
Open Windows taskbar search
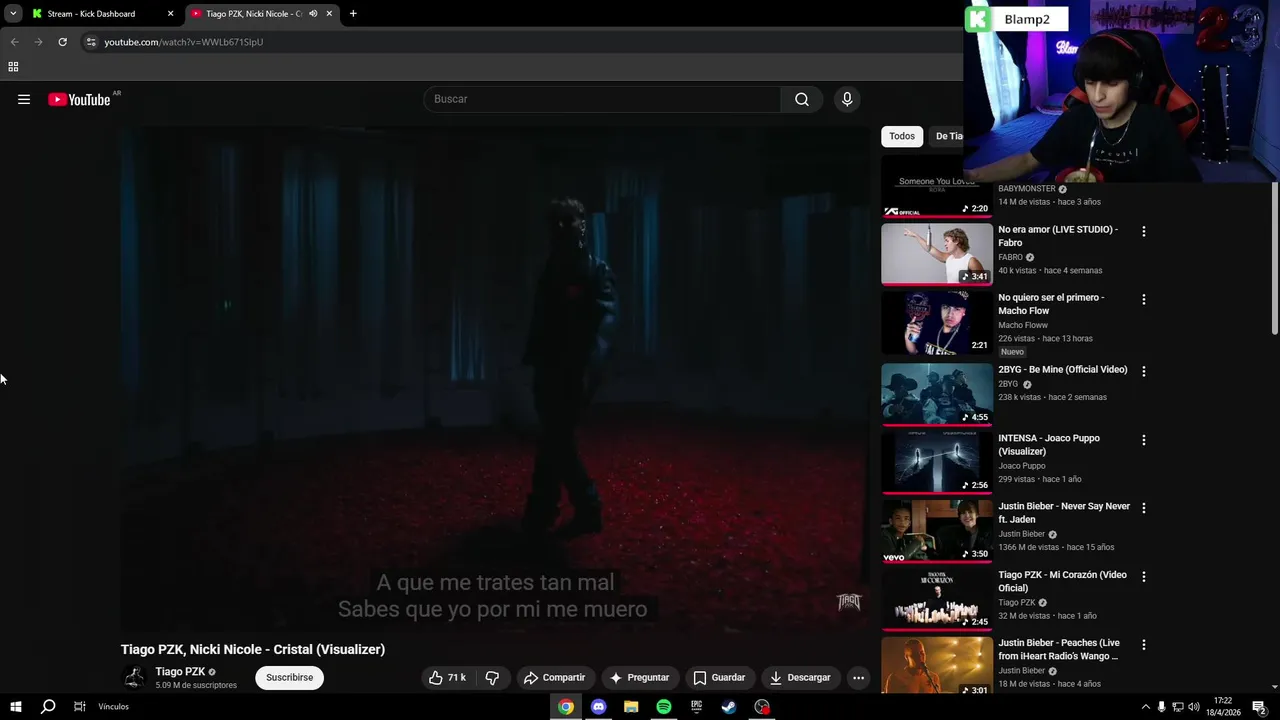click(x=47, y=707)
